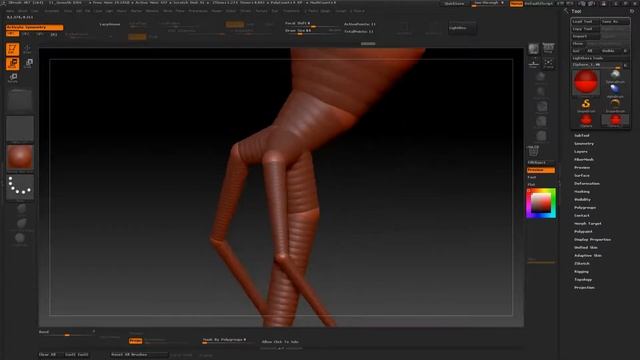Viewport: 640px width, 360px height.
Task: Adjust the Mask By Polygroups slider
Action: [x=227, y=340]
